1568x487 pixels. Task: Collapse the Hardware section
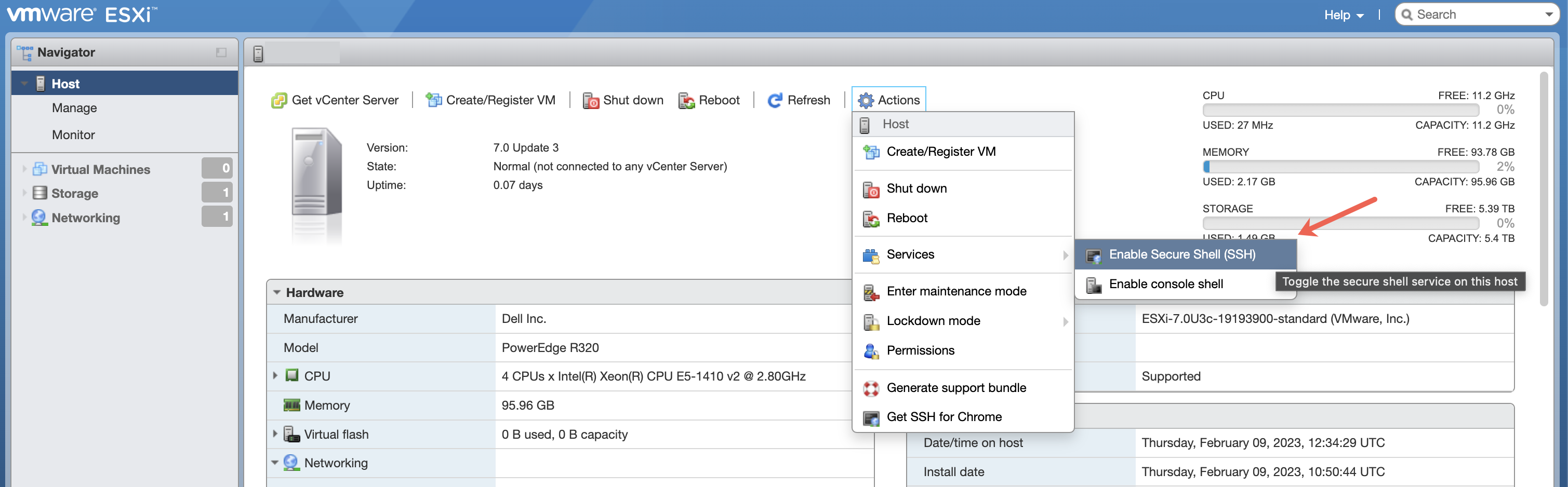(x=277, y=292)
